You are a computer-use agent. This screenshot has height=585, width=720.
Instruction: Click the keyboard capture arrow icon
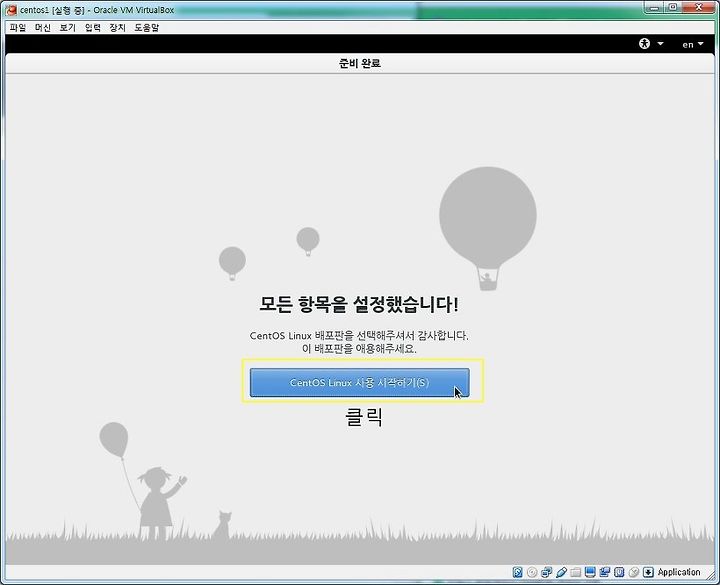click(x=648, y=572)
